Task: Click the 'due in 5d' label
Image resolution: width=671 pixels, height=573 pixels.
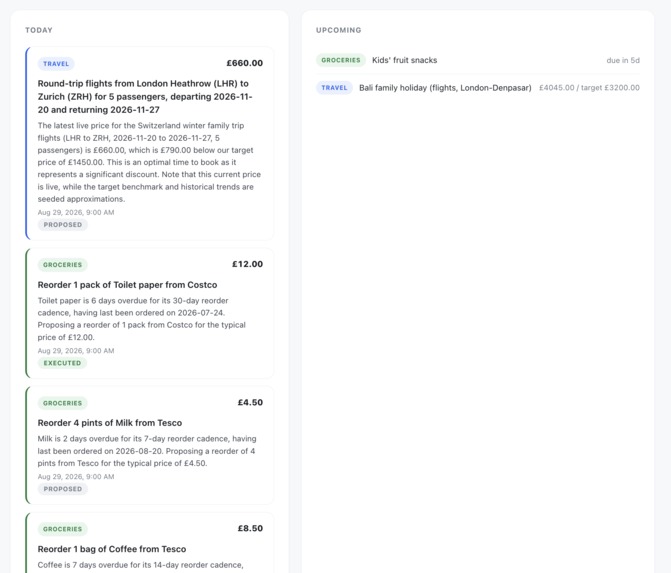Action: click(x=623, y=60)
